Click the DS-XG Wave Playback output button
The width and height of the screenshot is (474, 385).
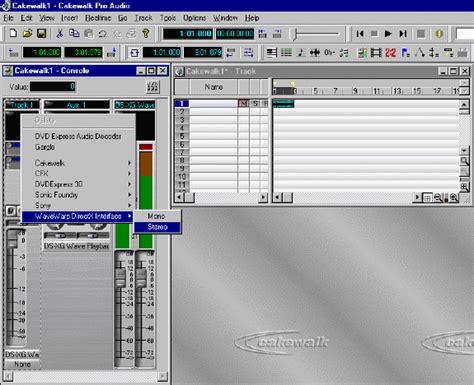77,246
